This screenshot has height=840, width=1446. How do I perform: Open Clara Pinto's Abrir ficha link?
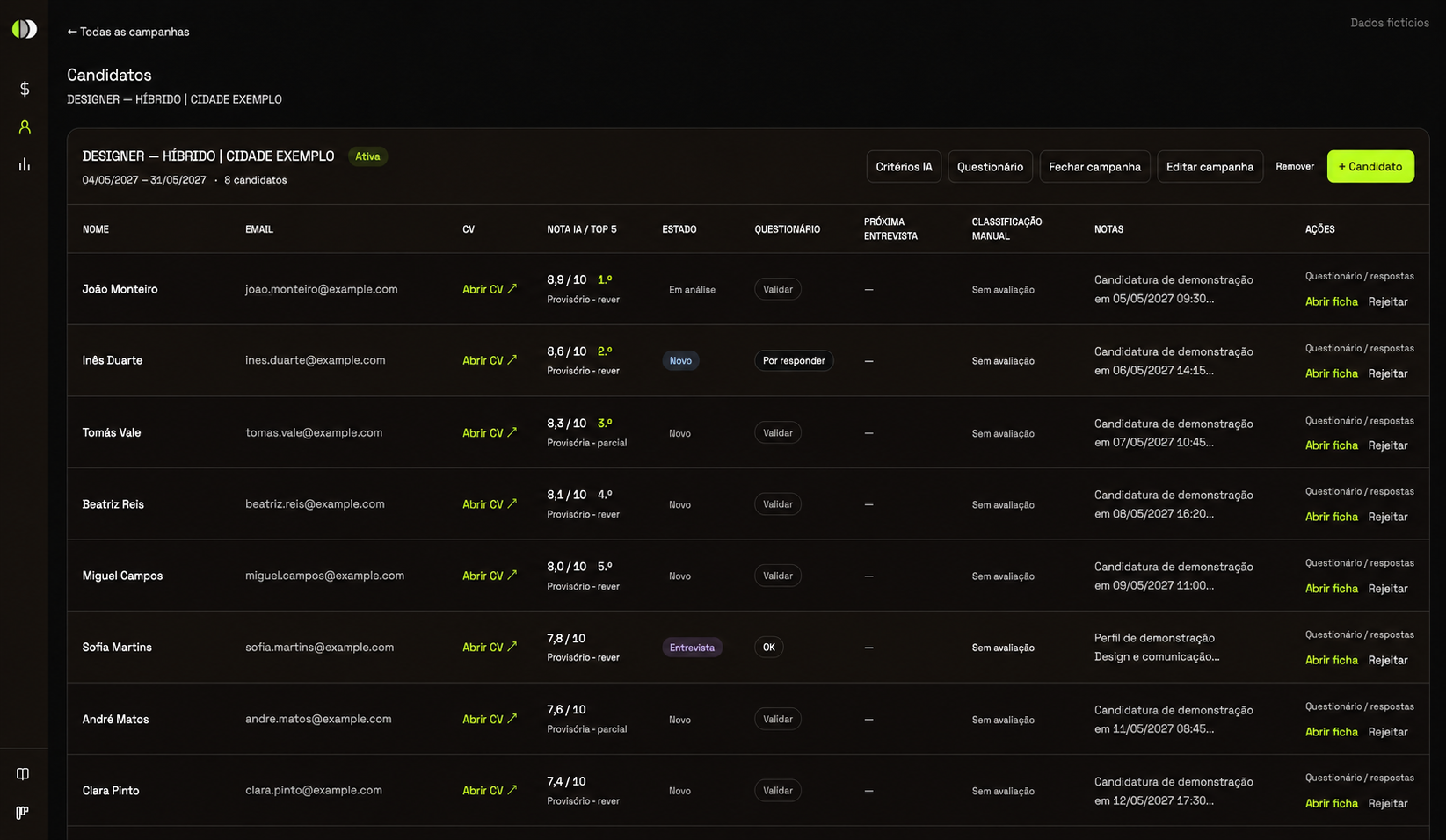(1332, 803)
